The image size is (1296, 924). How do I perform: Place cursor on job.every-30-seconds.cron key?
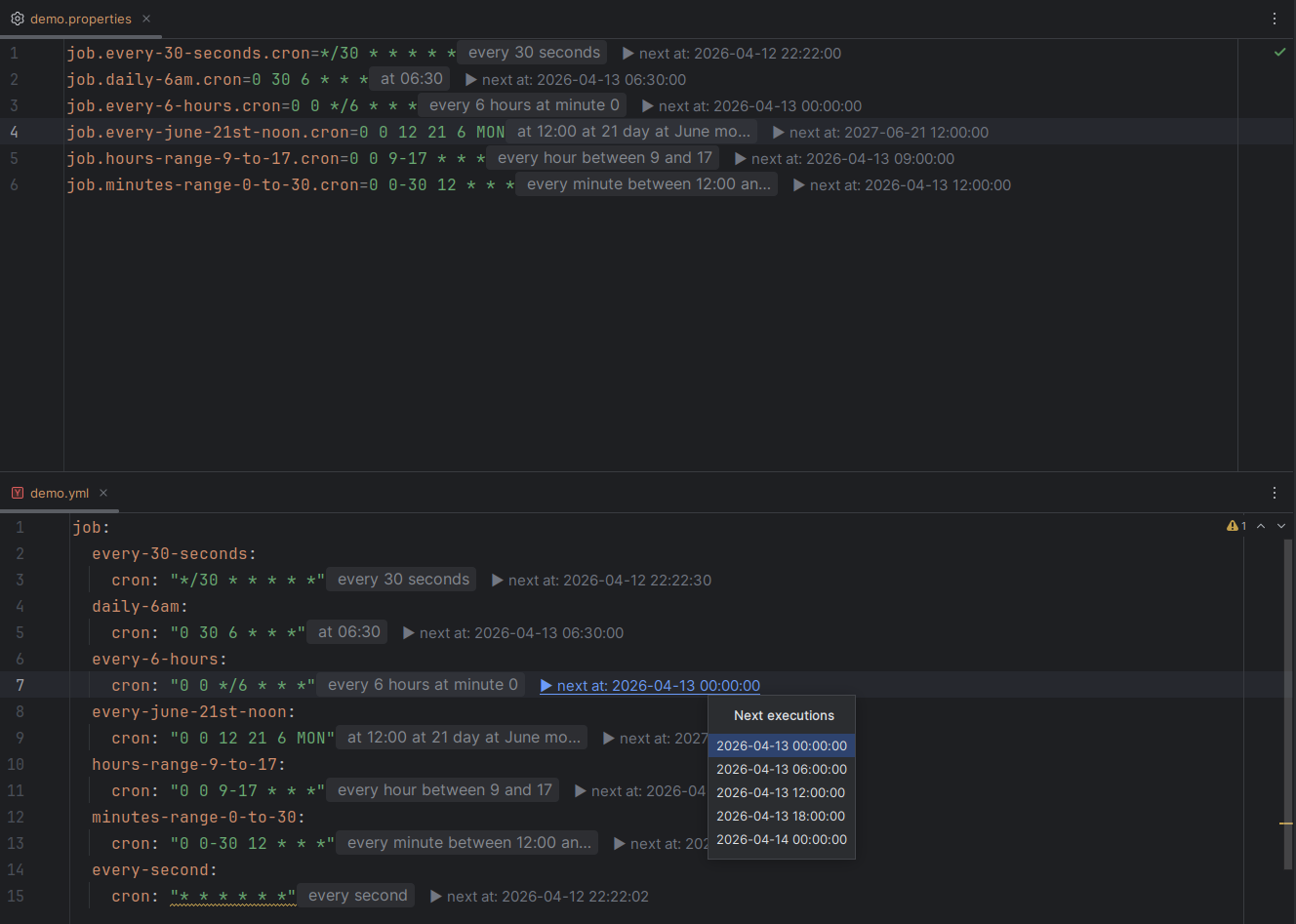[x=187, y=54]
